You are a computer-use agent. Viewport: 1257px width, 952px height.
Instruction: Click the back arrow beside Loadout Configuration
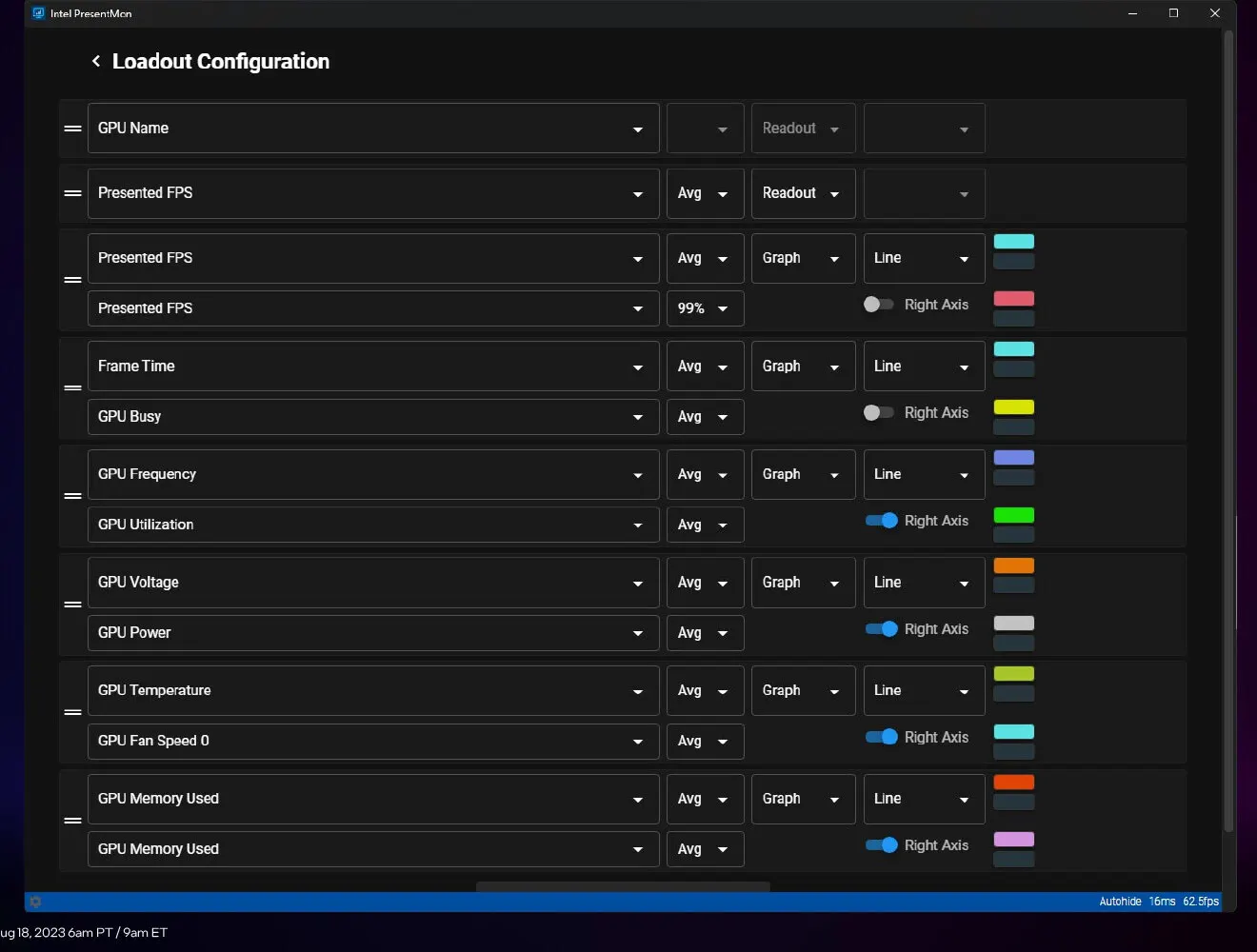pyautogui.click(x=95, y=62)
